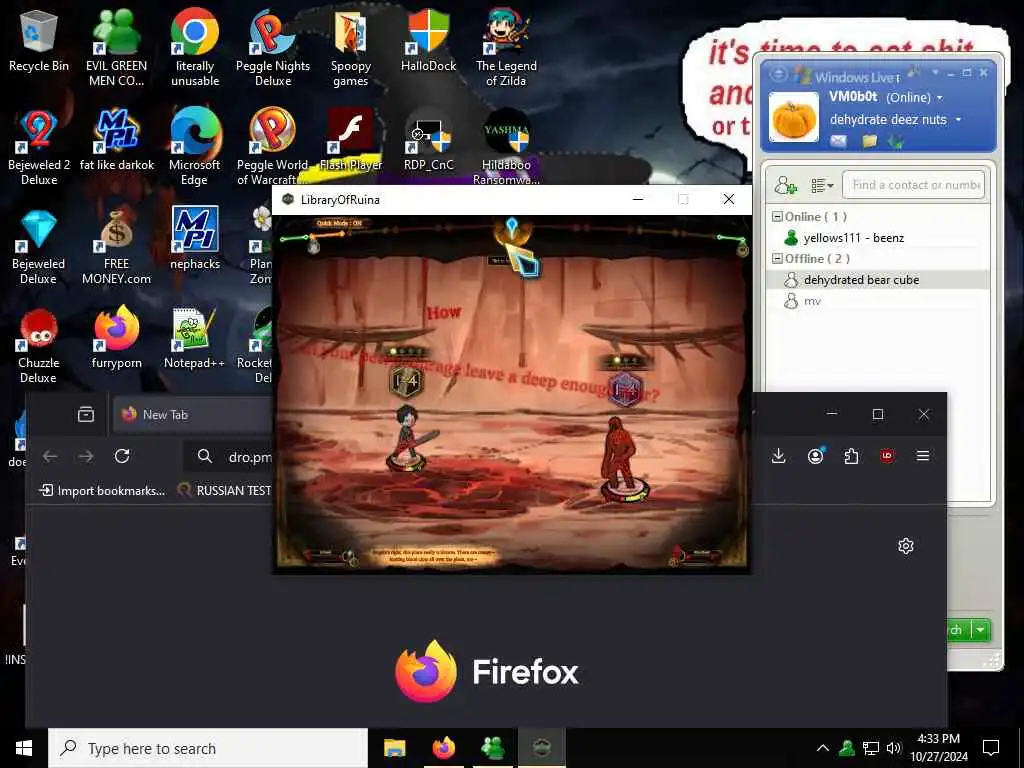Open the Messenger email envelope icon
This screenshot has height=768, width=1024.
coord(839,141)
